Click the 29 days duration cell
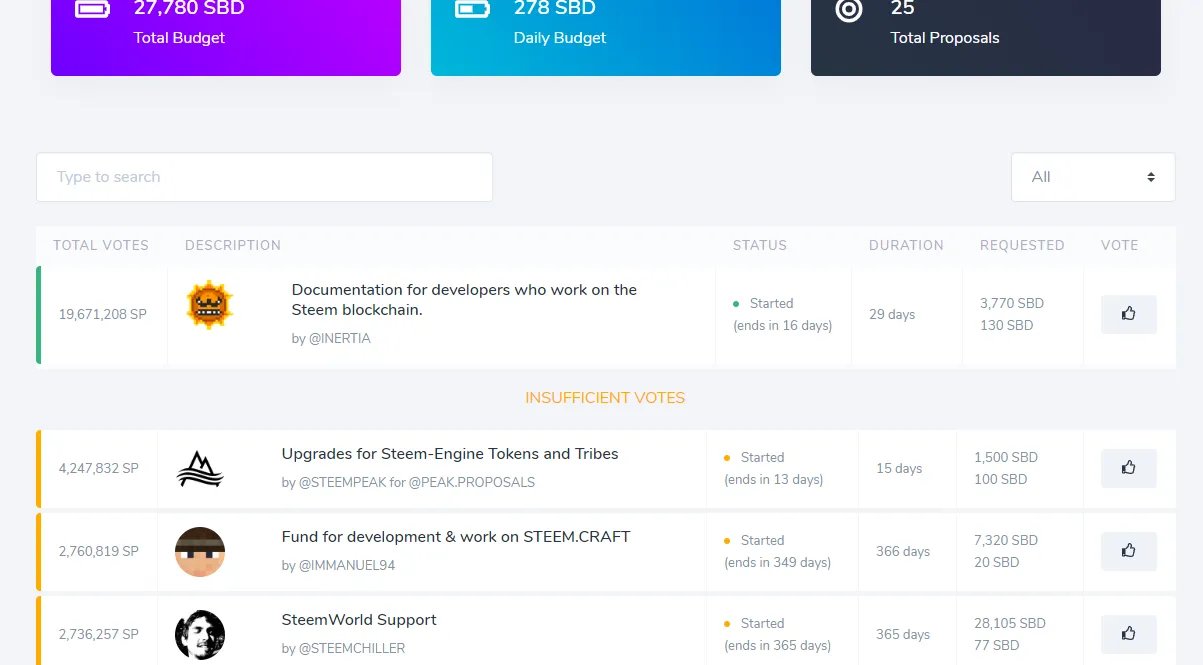This screenshot has height=665, width=1203. pos(892,314)
